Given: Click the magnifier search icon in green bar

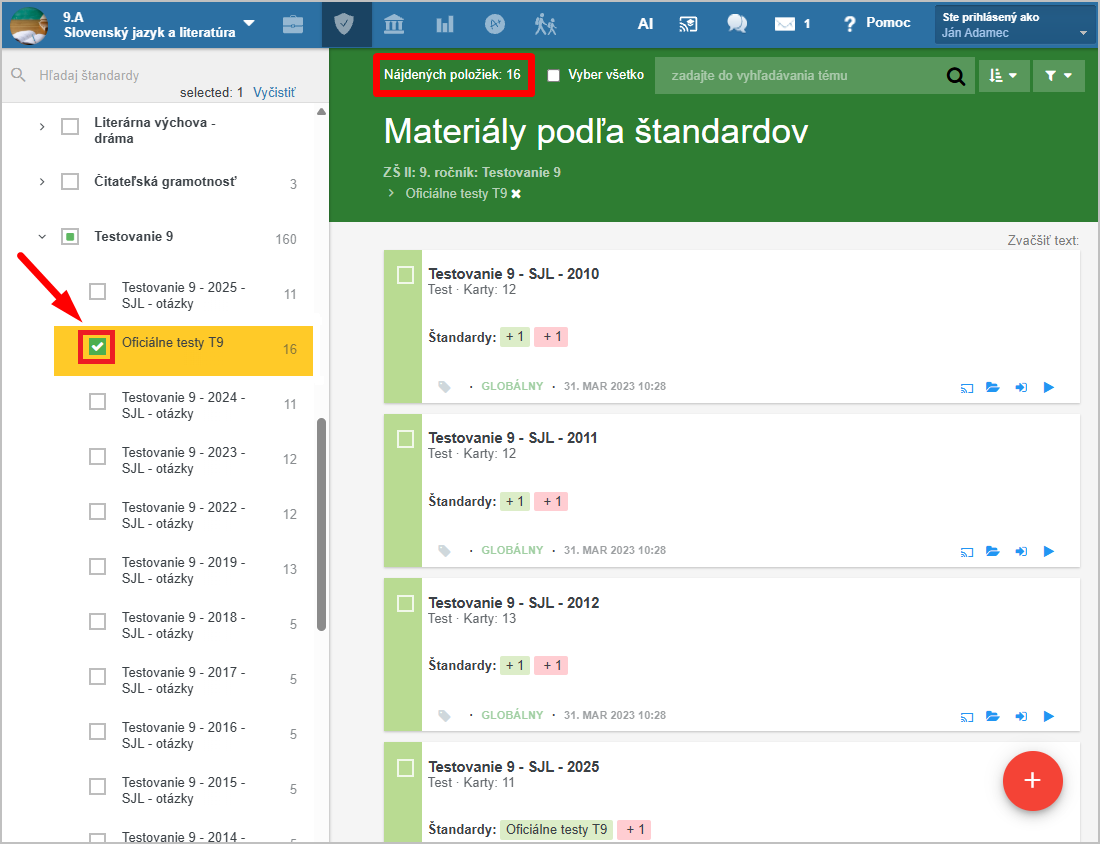Looking at the screenshot, I should [956, 76].
